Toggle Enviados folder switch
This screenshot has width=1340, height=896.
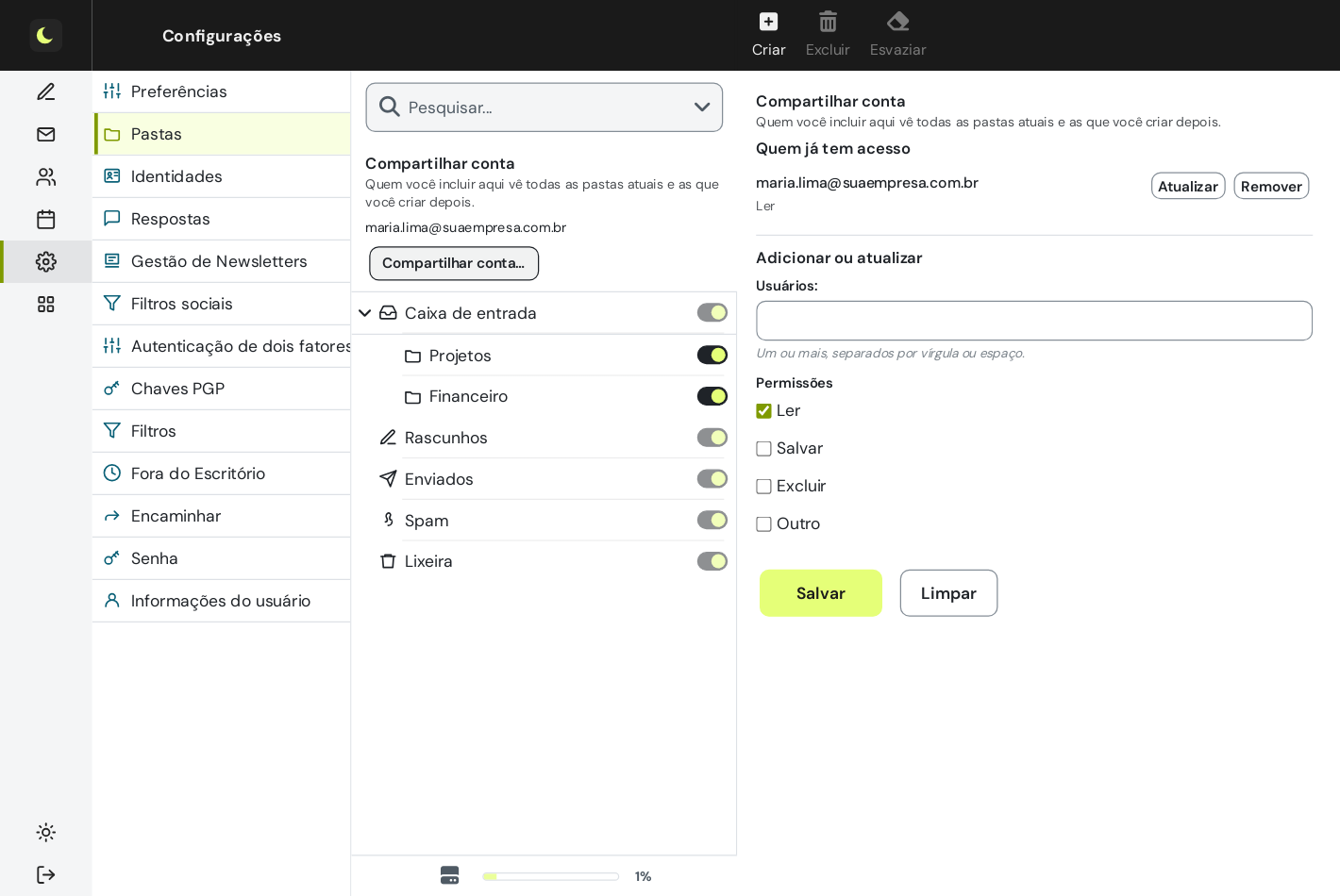712,479
